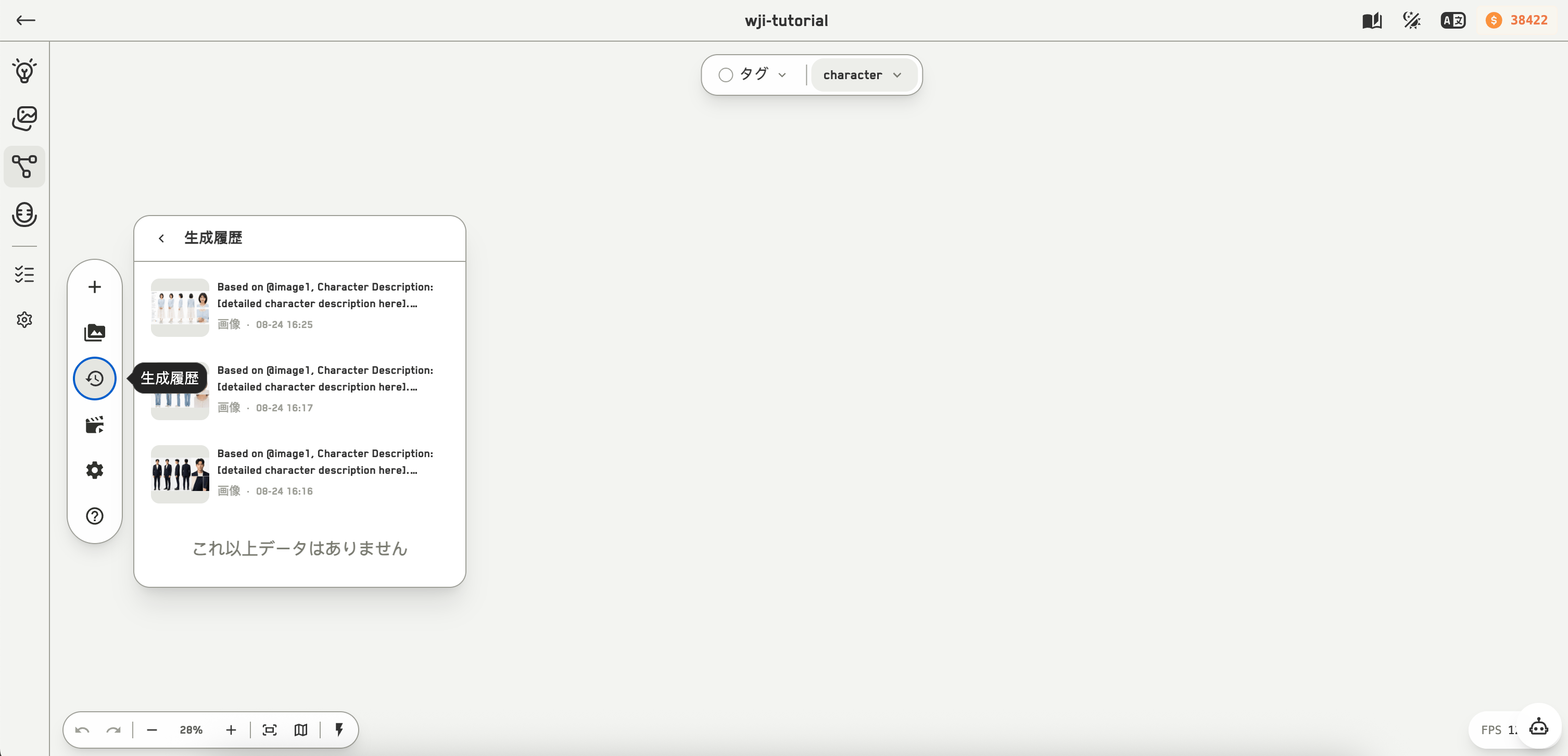Undo the last canvas action

[82, 730]
